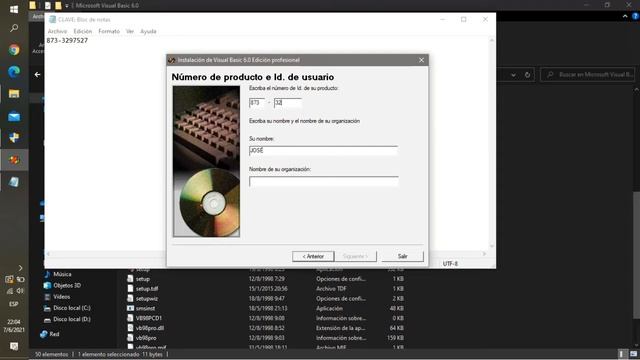Click Notepad horizontal scrollbar right arrow
This screenshot has width=640, height=360.
point(484,254)
